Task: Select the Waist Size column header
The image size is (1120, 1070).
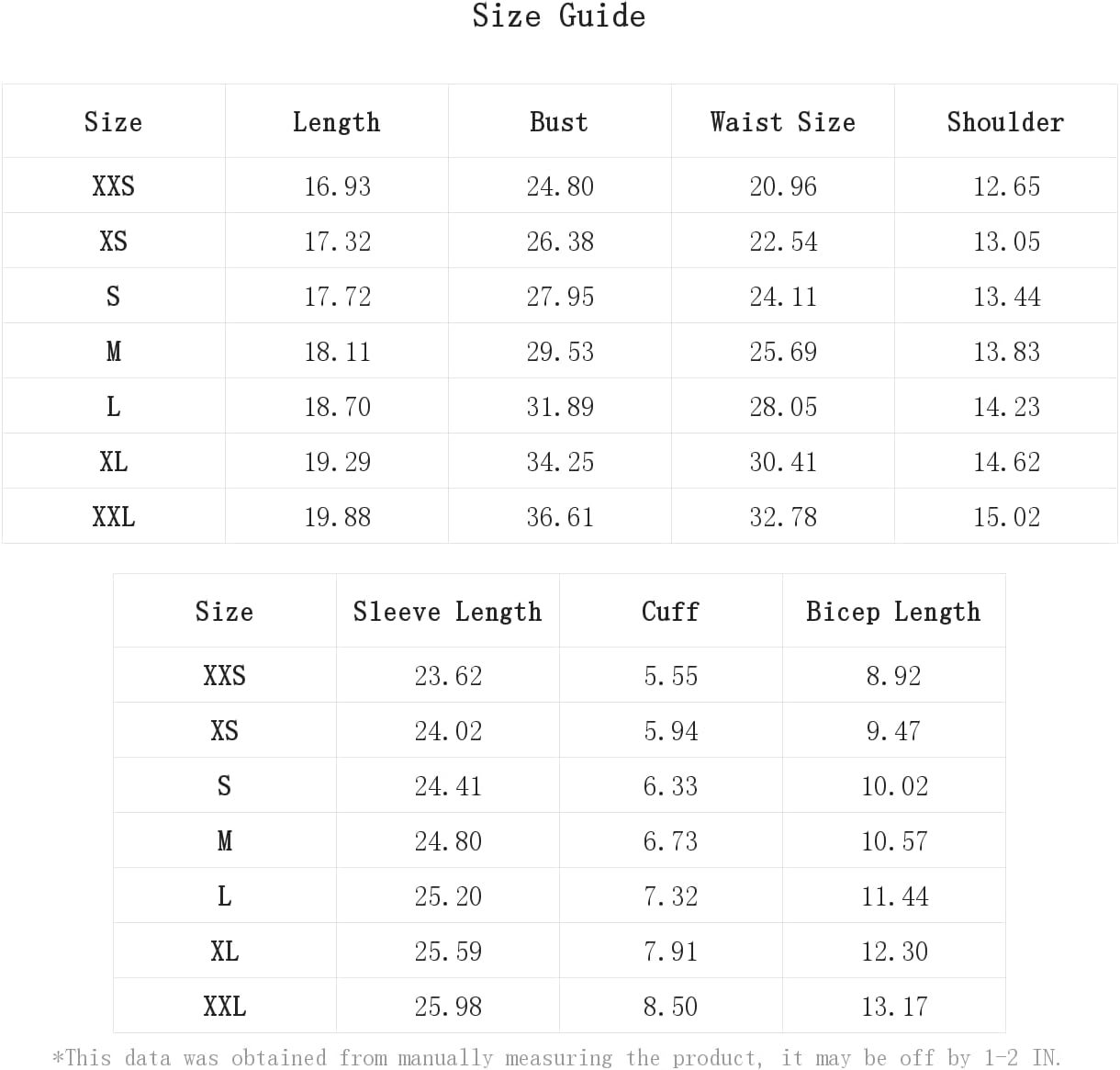Action: (x=782, y=122)
